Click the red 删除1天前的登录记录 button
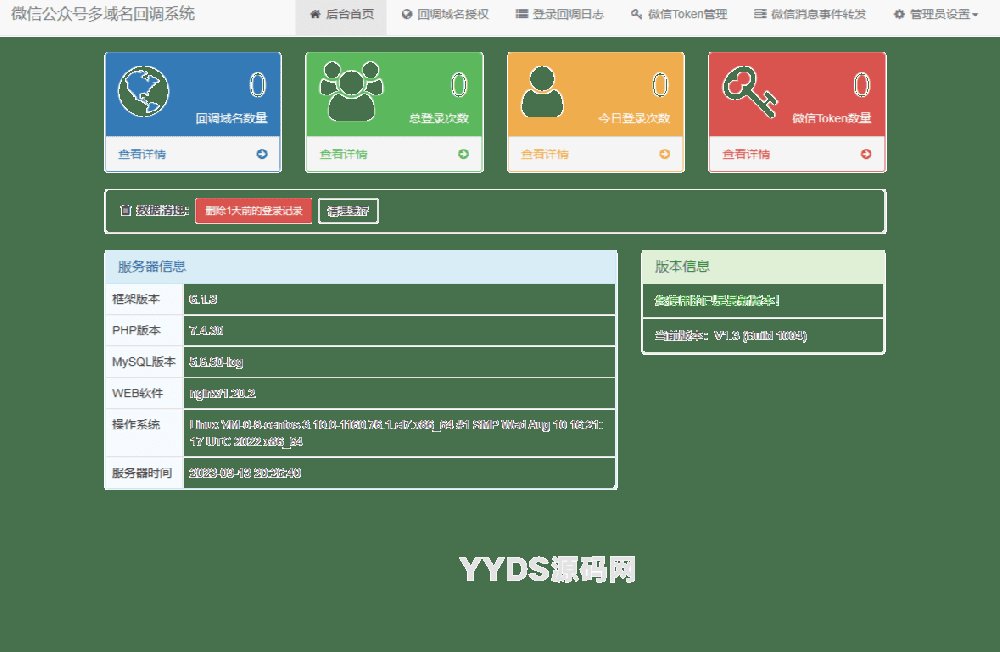 pyautogui.click(x=253, y=211)
